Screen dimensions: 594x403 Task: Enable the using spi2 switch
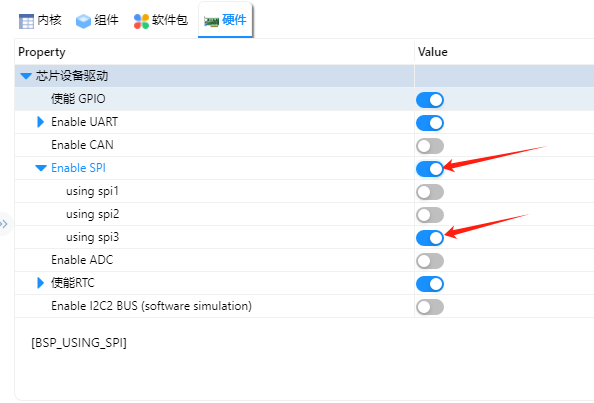(x=430, y=215)
